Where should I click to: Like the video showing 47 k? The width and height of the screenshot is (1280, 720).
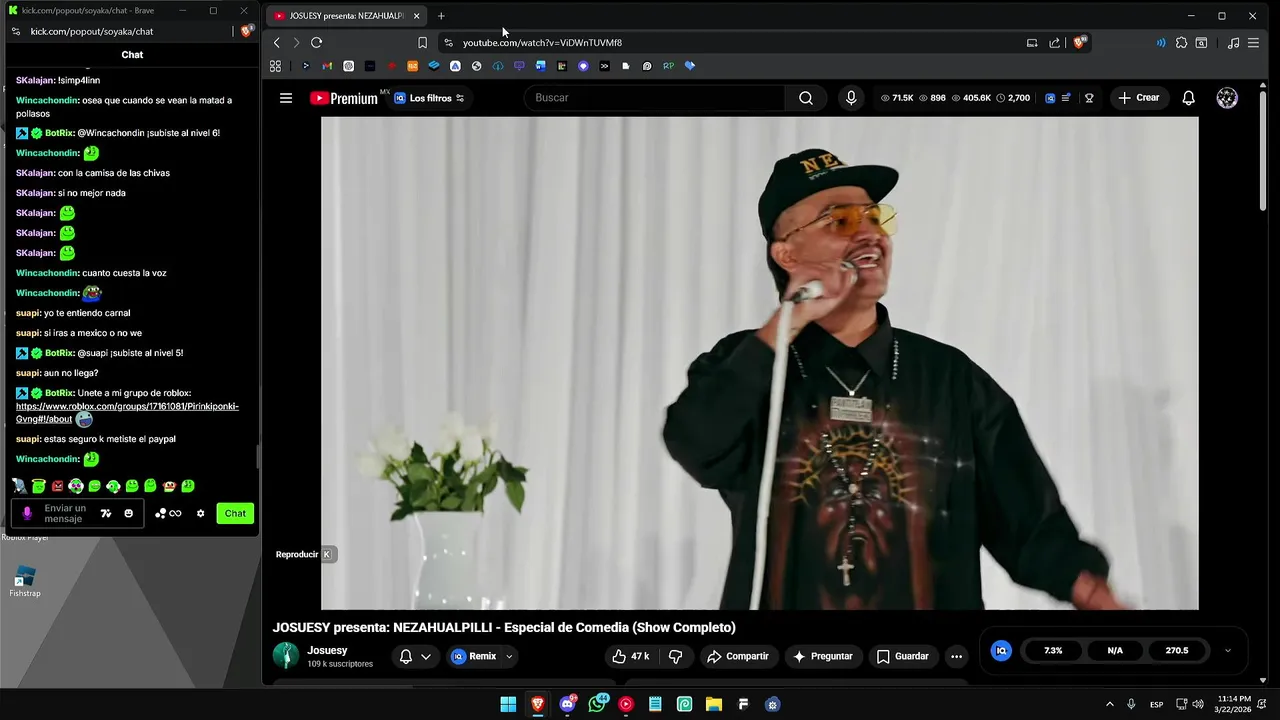click(631, 656)
